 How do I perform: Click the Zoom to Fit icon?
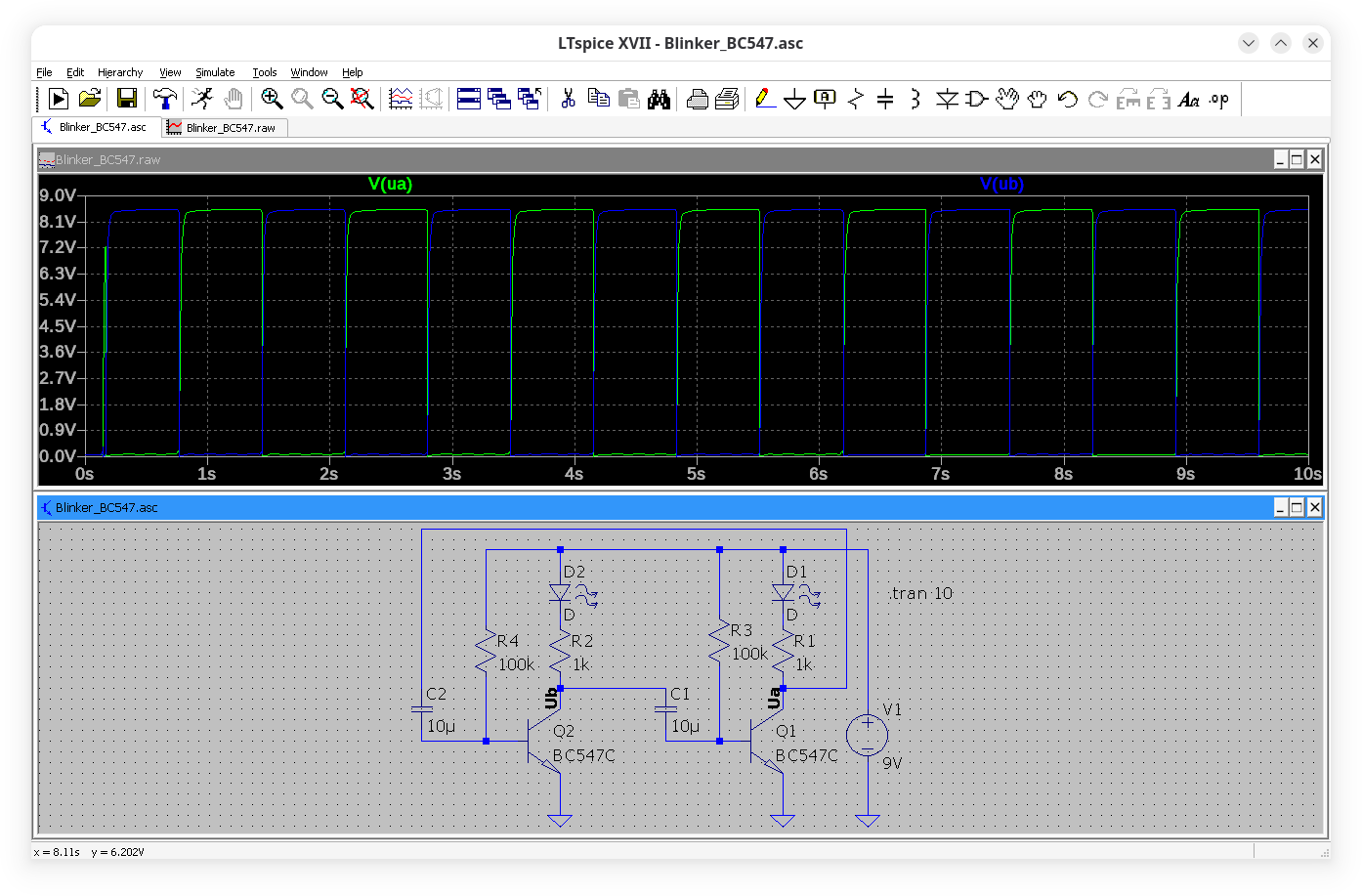tap(362, 99)
